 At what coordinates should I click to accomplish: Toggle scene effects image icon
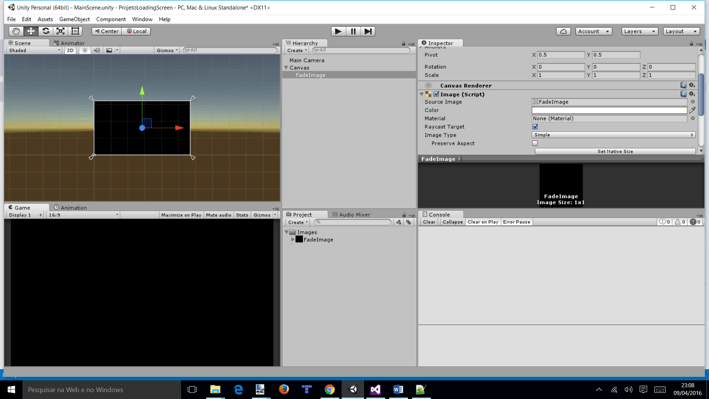(109, 50)
